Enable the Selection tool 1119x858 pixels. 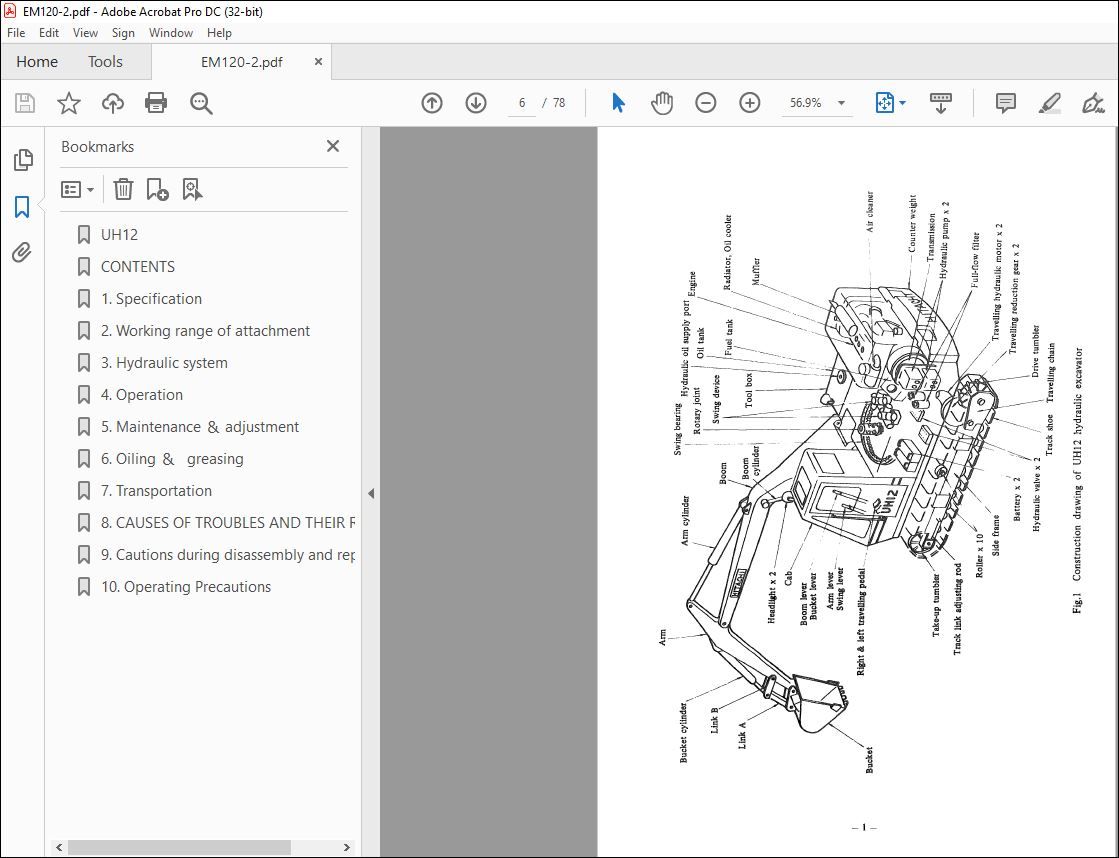tap(618, 103)
